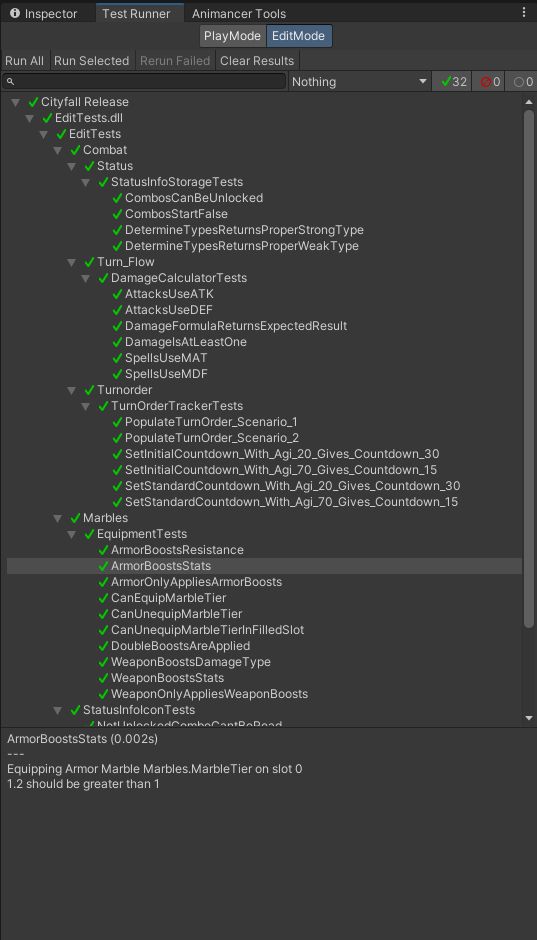
Task: Toggle the failed tests filter showing 0
Action: pyautogui.click(x=488, y=82)
